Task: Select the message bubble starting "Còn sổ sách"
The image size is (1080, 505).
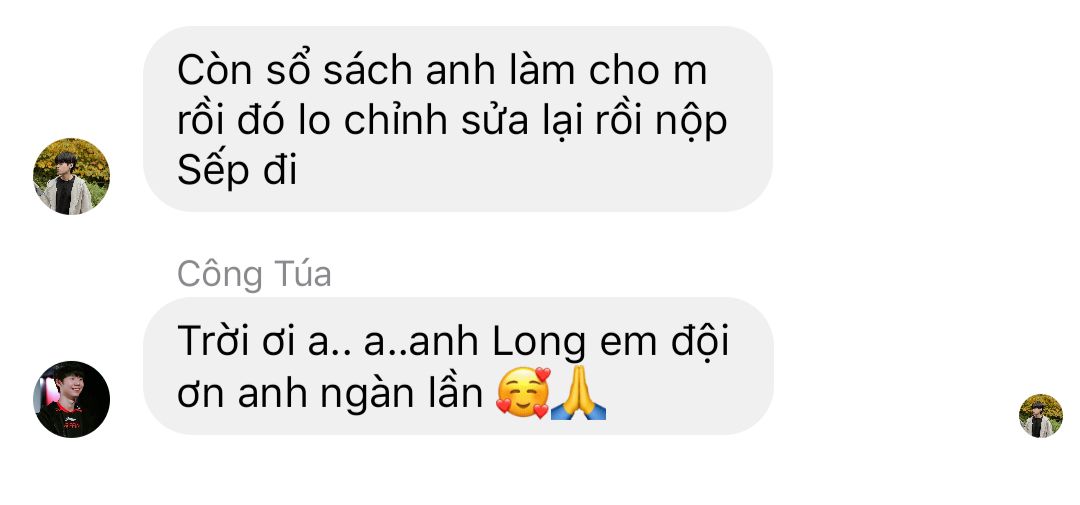Action: pos(457,118)
